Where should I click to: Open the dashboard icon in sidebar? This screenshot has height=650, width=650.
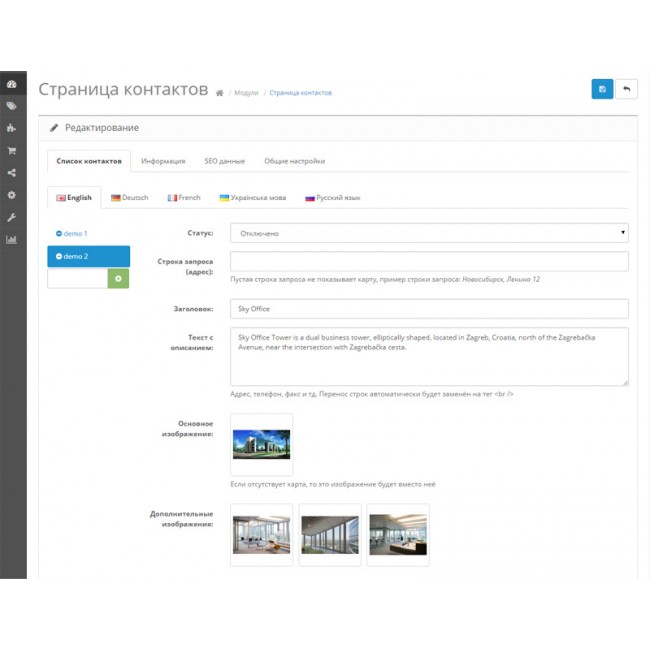click(12, 85)
